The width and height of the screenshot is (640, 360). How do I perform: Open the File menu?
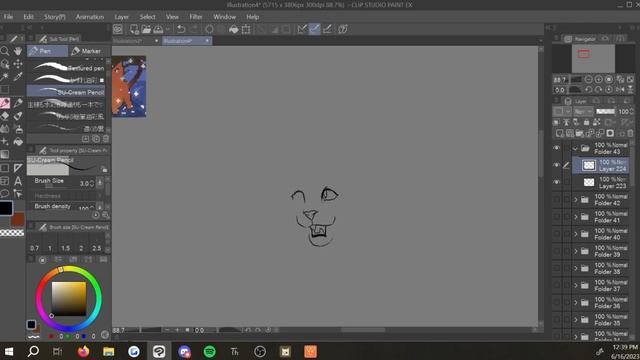(8, 17)
